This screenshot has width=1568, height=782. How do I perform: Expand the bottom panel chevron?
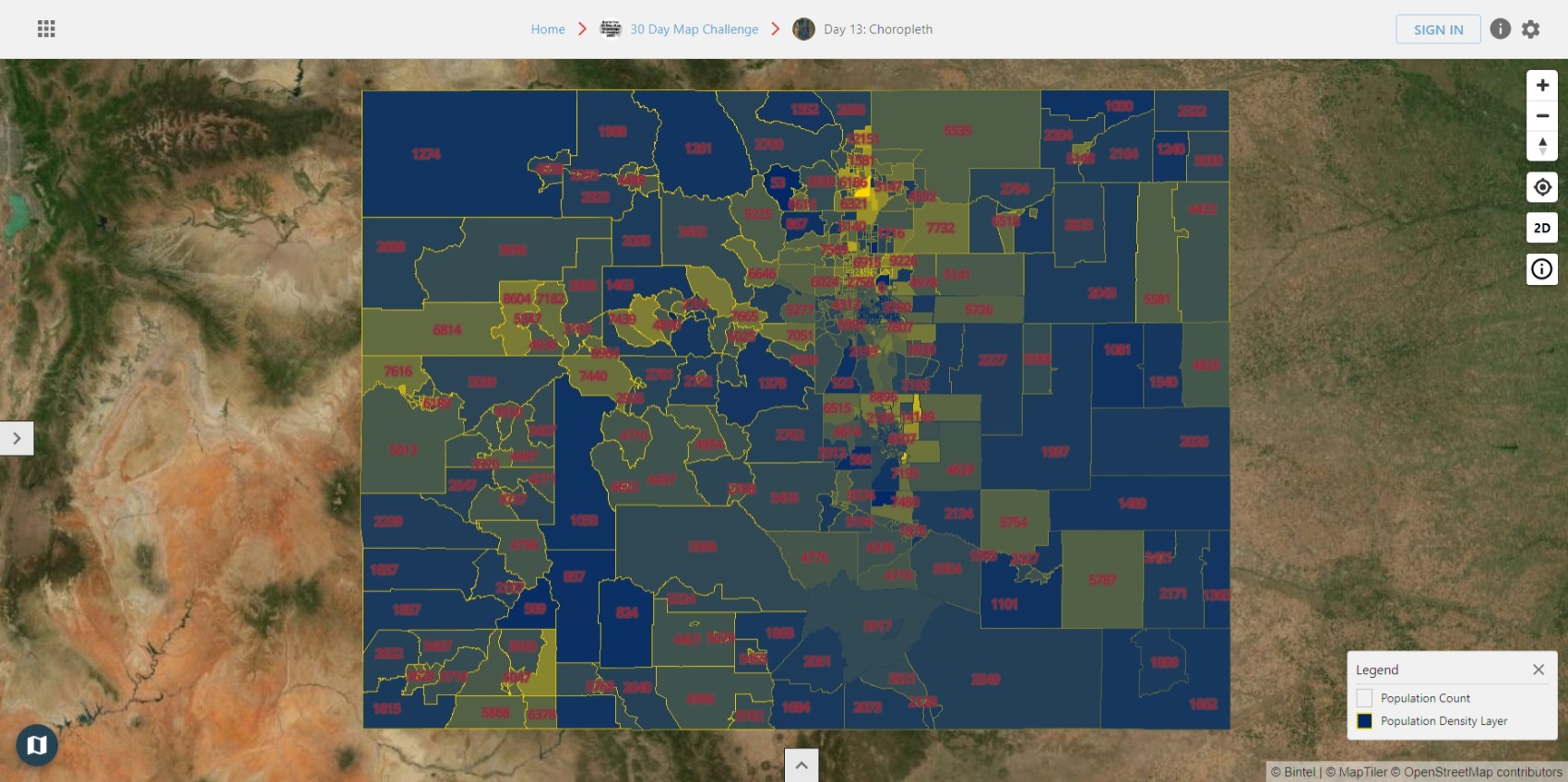pyautogui.click(x=802, y=765)
